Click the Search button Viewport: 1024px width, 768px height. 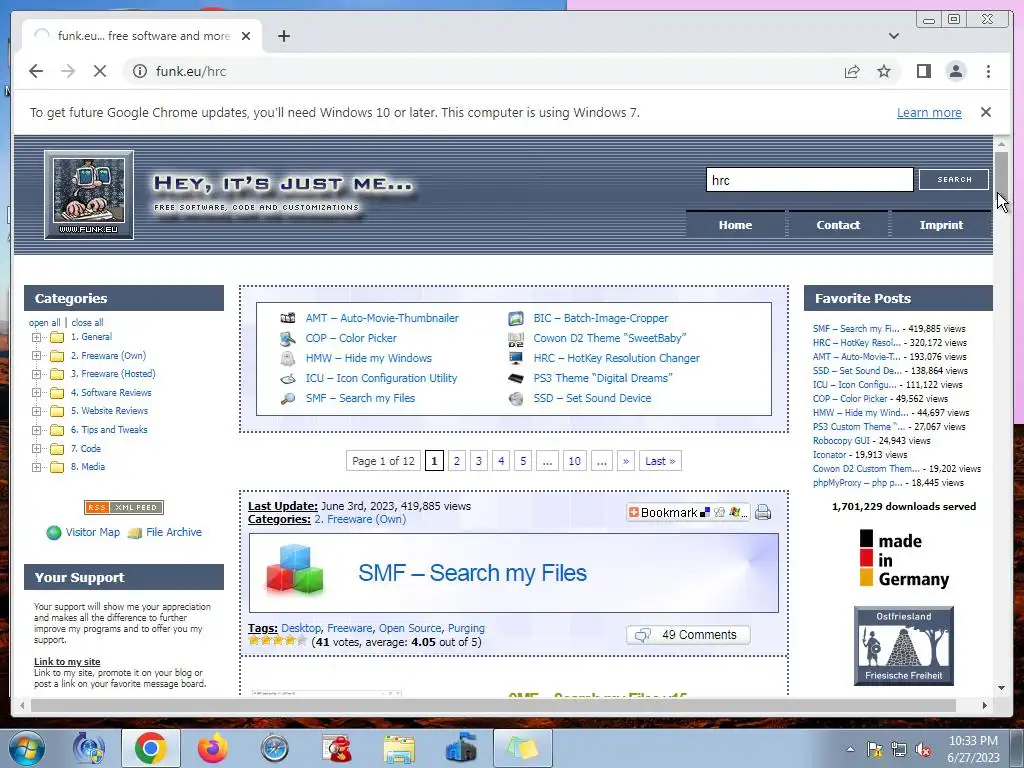click(x=953, y=179)
